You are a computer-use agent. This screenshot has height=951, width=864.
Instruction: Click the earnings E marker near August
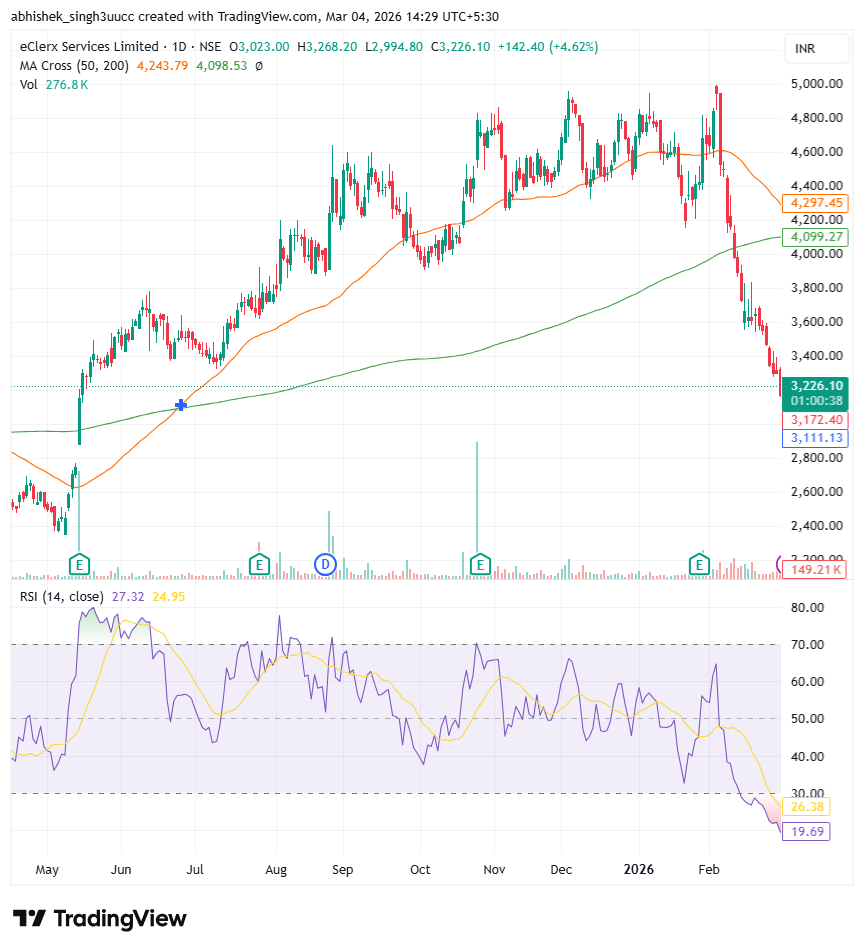259,565
